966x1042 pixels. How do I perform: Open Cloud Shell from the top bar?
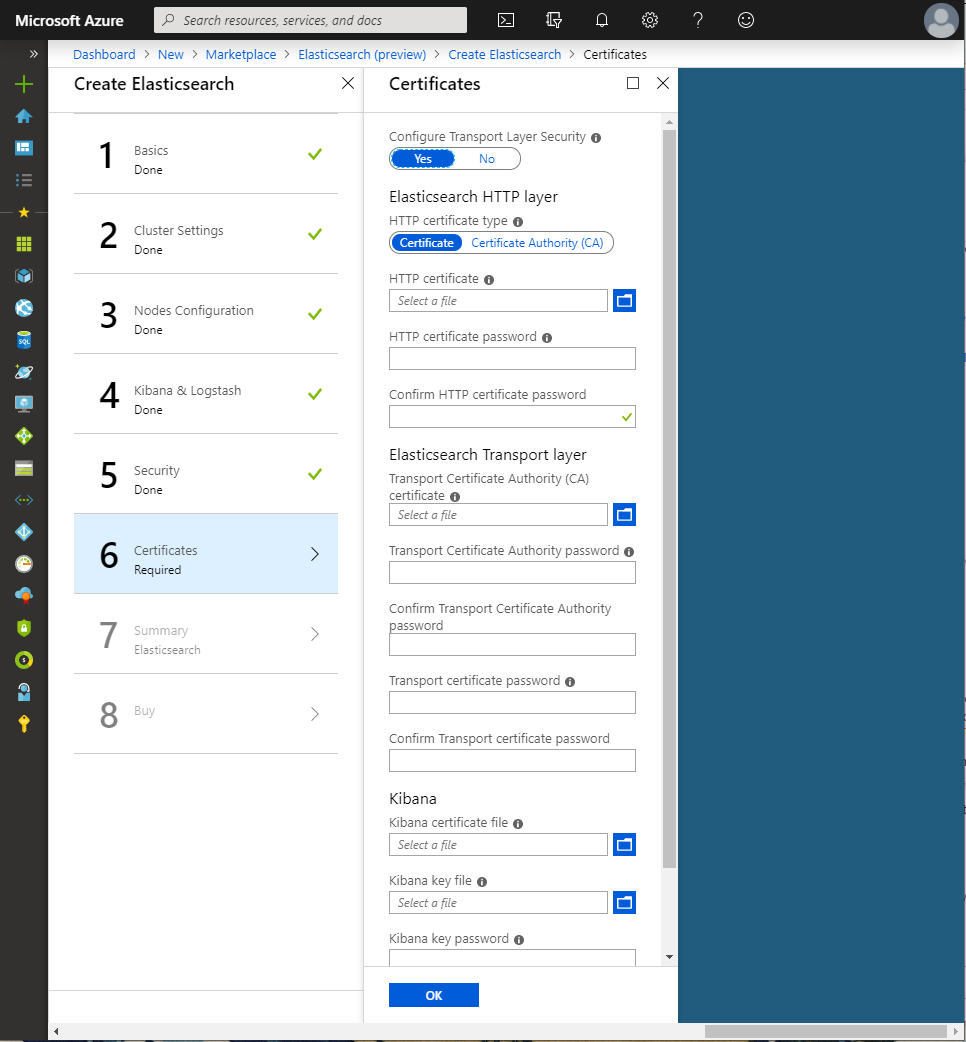(507, 20)
